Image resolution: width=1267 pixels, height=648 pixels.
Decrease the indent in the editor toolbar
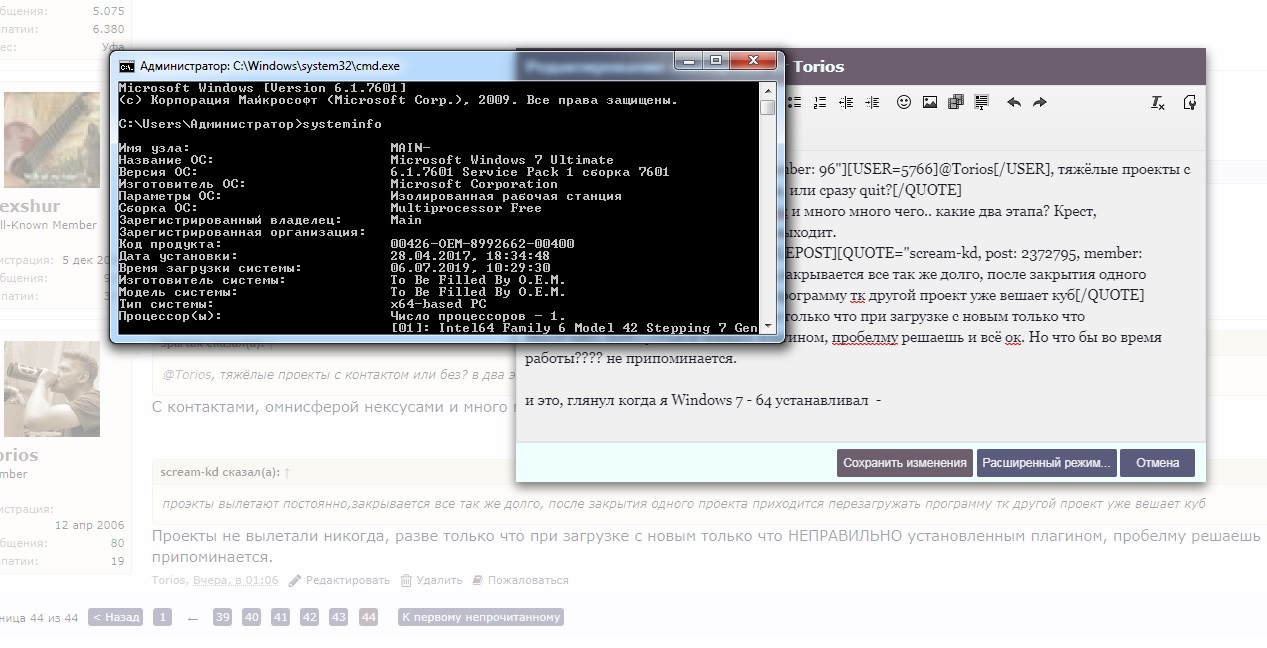click(846, 102)
